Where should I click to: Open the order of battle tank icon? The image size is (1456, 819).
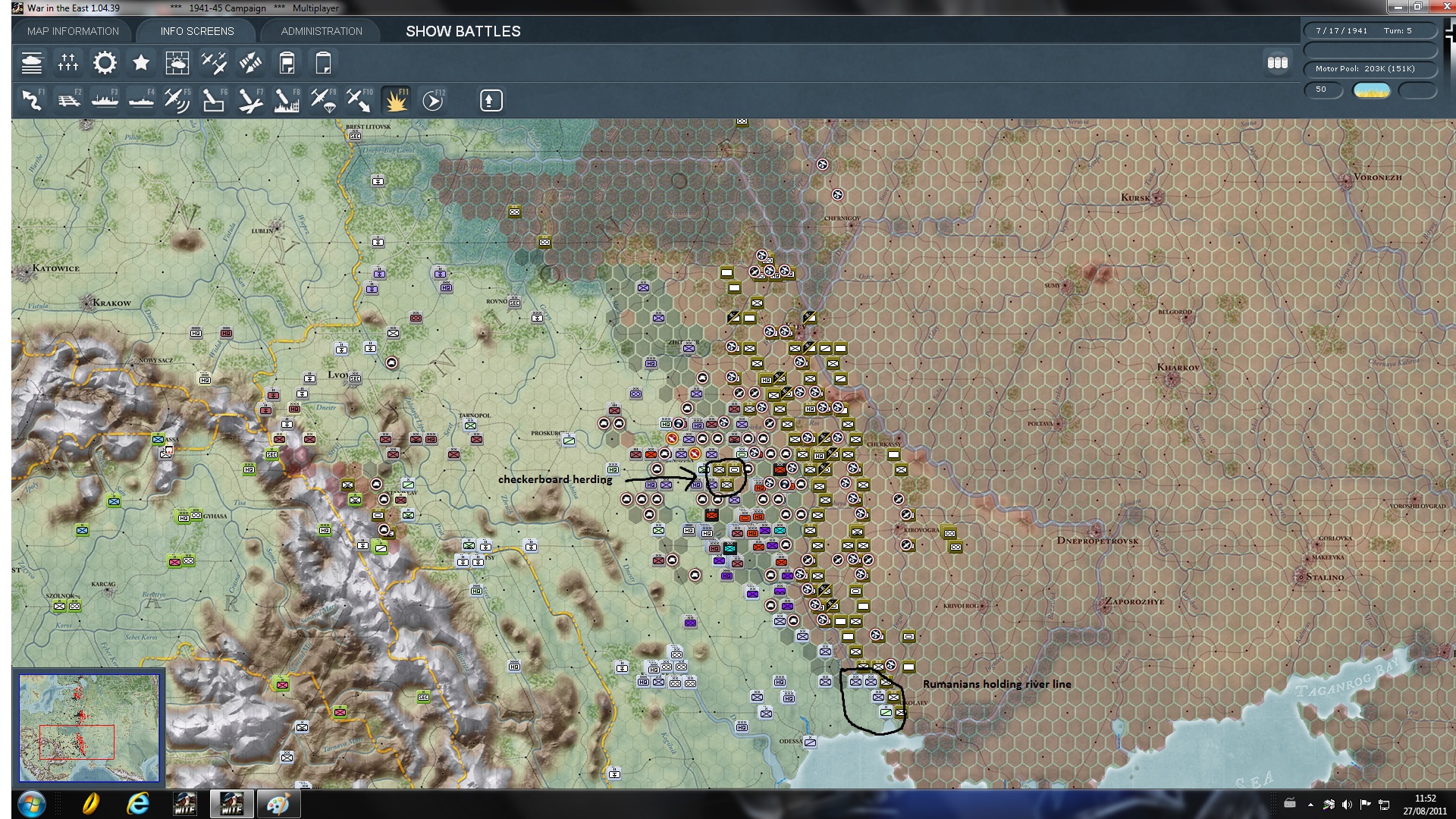coord(32,63)
